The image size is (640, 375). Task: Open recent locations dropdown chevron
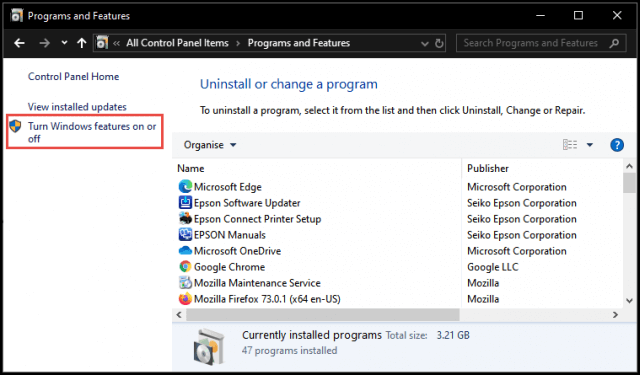tap(64, 42)
